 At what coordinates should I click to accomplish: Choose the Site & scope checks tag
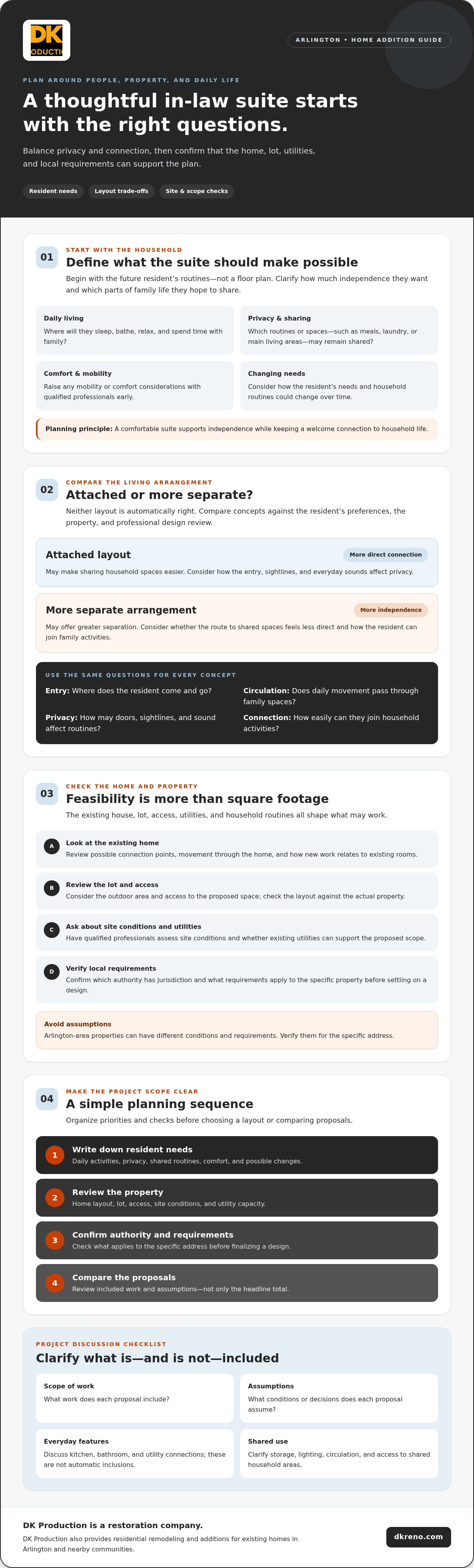197,191
